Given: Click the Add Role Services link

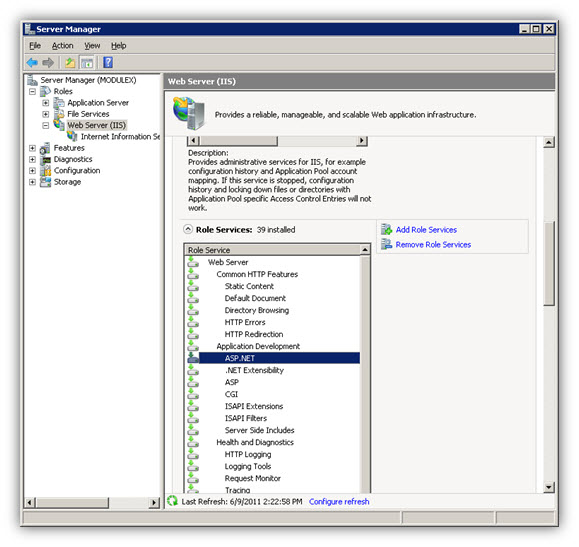Looking at the screenshot, I should 426,230.
